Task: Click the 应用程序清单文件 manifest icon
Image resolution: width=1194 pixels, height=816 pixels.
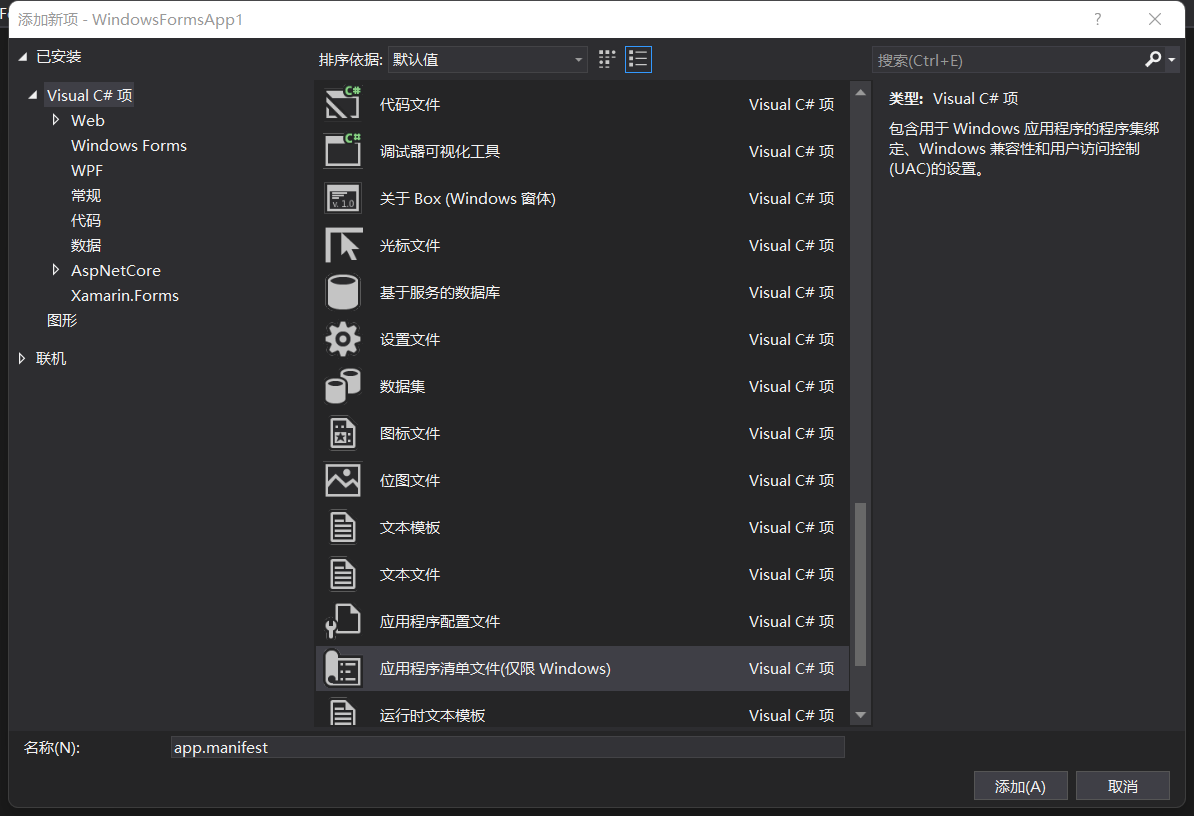Action: [343, 668]
